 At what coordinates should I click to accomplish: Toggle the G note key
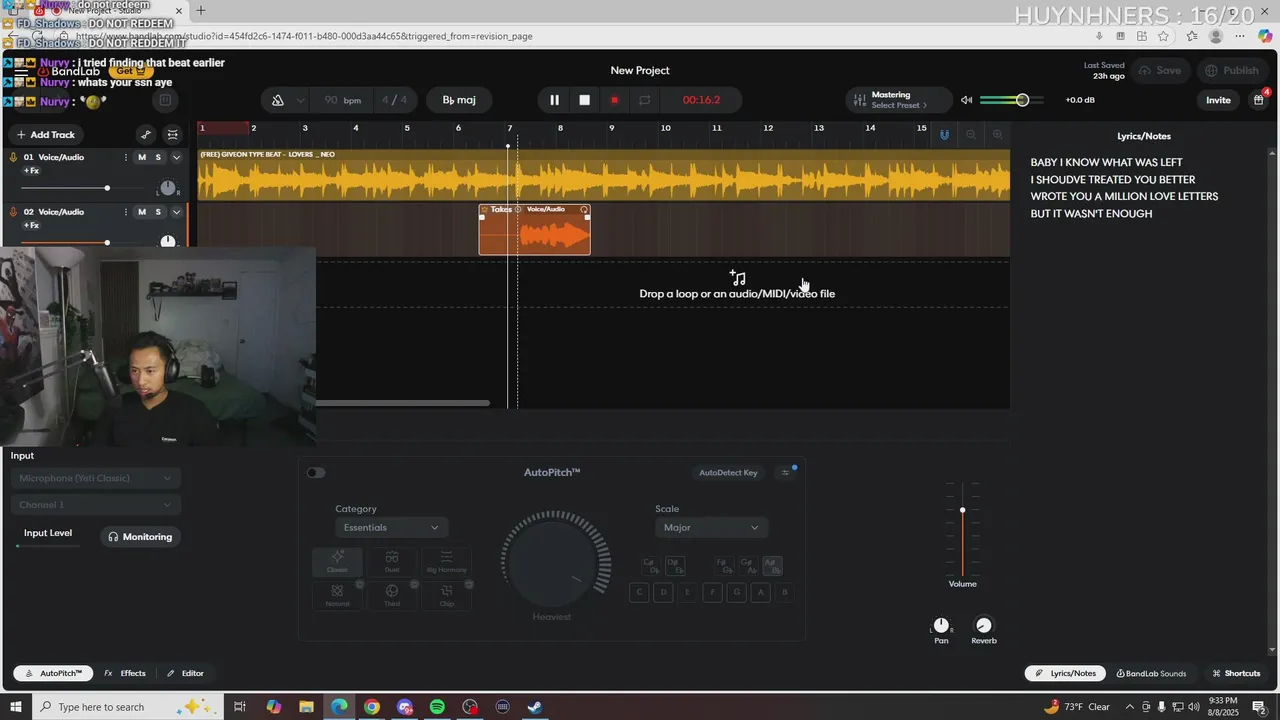(737, 593)
